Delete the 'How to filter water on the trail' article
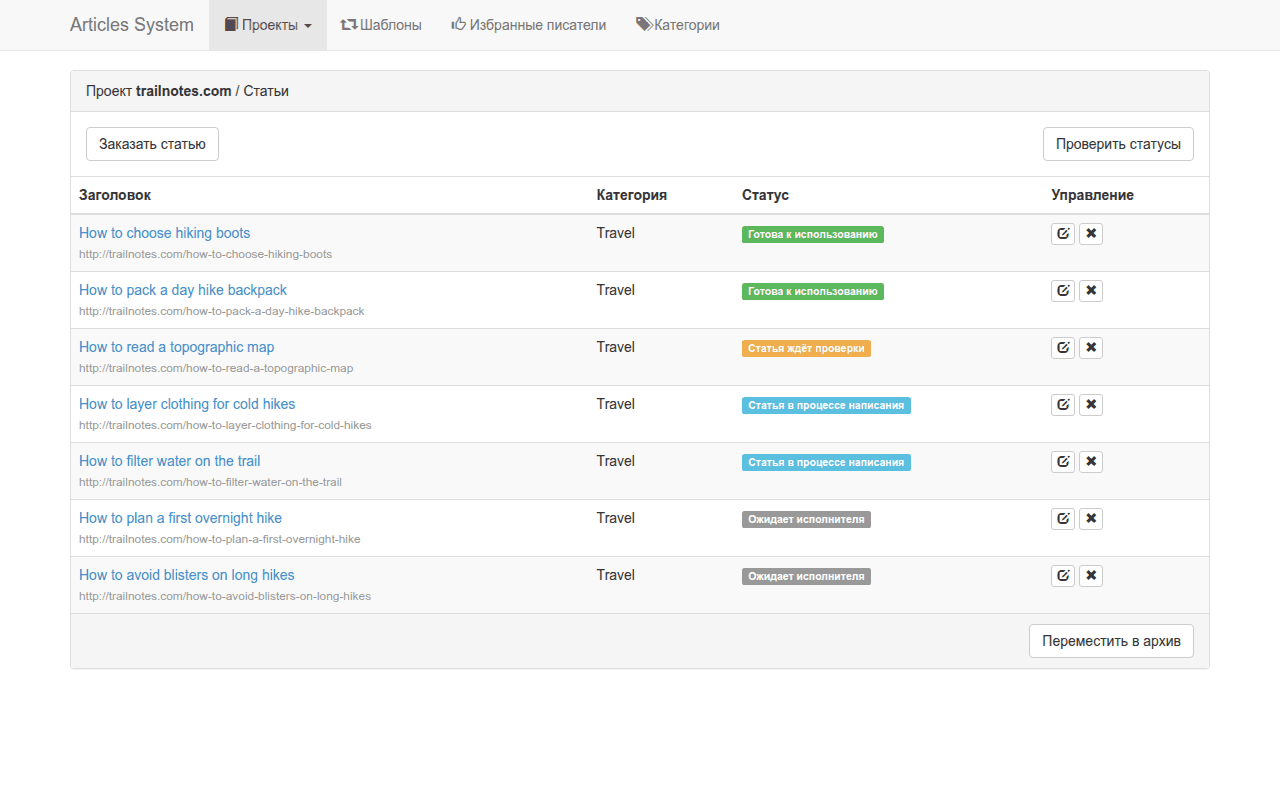The height and width of the screenshot is (800, 1280). pos(1091,462)
